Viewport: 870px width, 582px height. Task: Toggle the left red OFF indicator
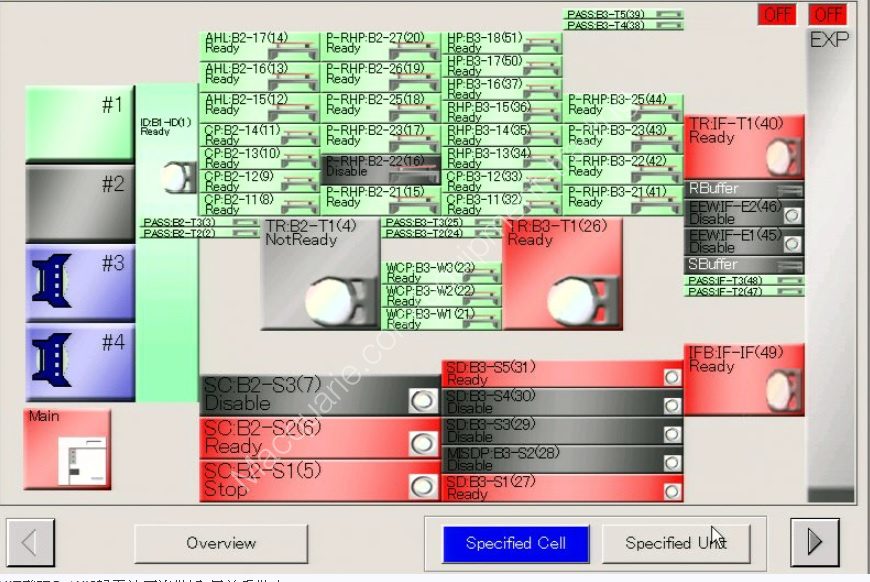[778, 14]
